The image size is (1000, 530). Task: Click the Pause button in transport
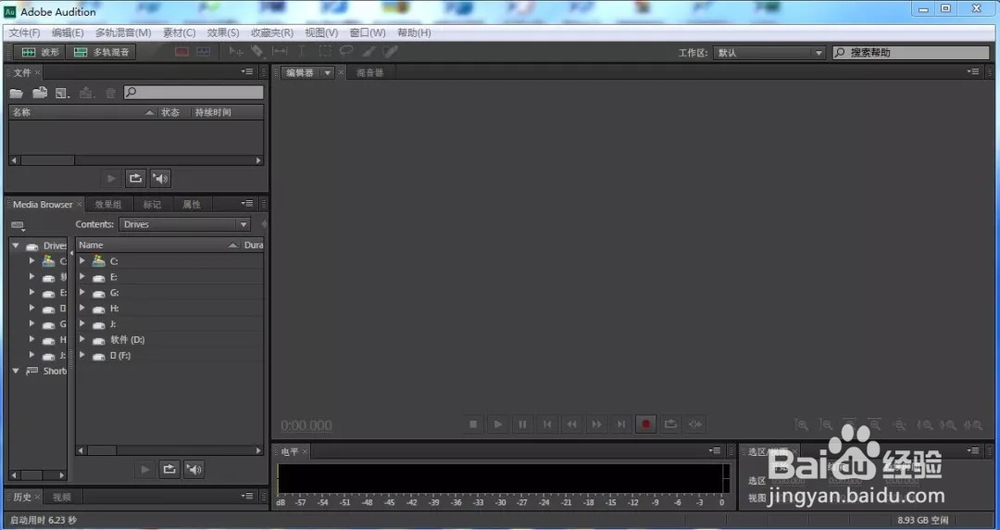pos(522,424)
